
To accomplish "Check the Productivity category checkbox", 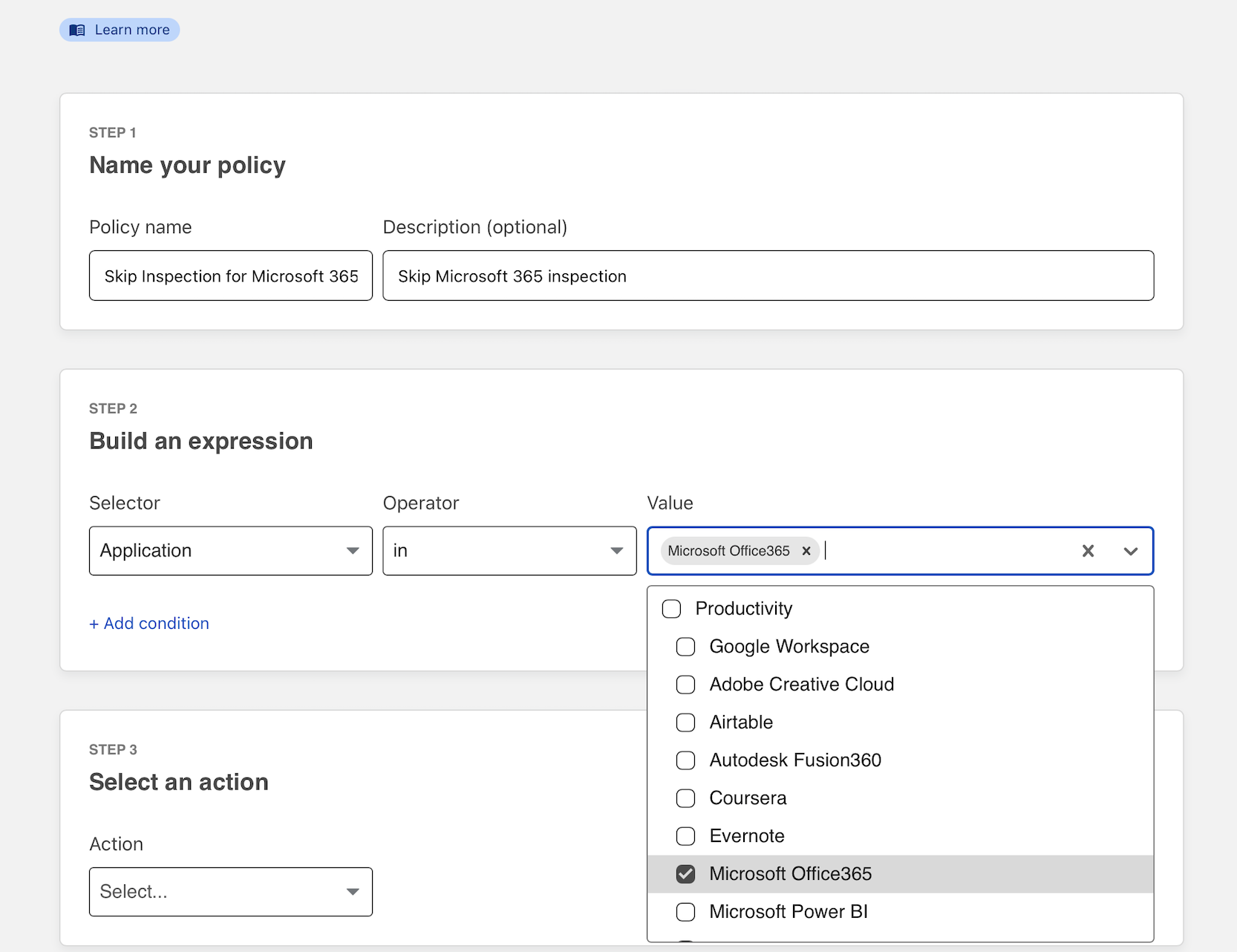I will 671,609.
